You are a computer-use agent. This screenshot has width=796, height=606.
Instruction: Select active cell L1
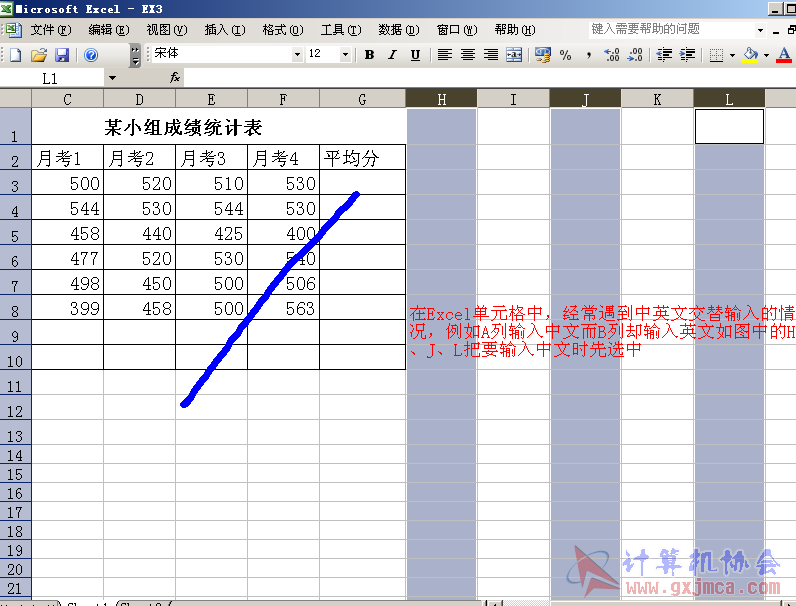click(729, 126)
